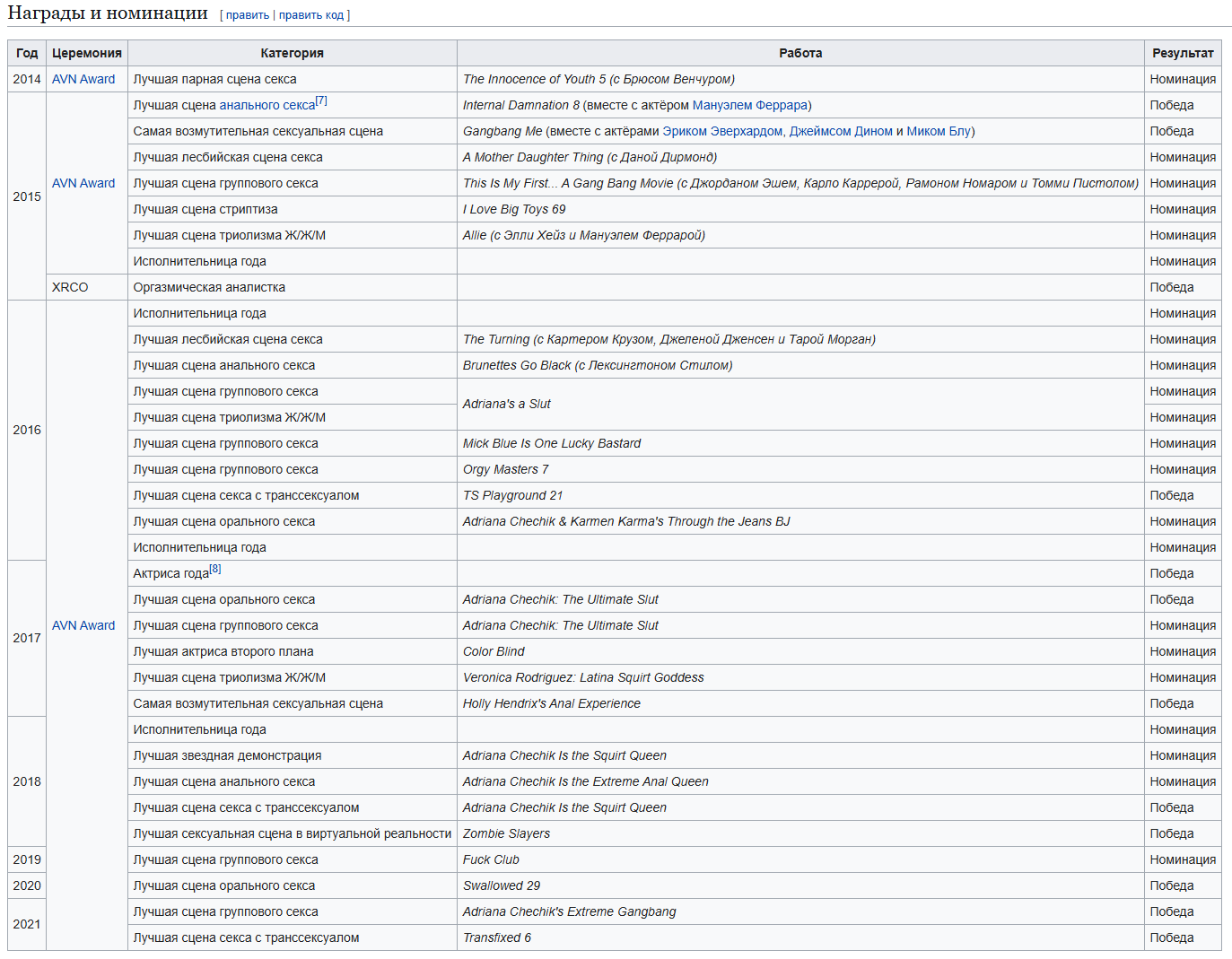Click the "Transfixed 6" work cell

point(800,937)
